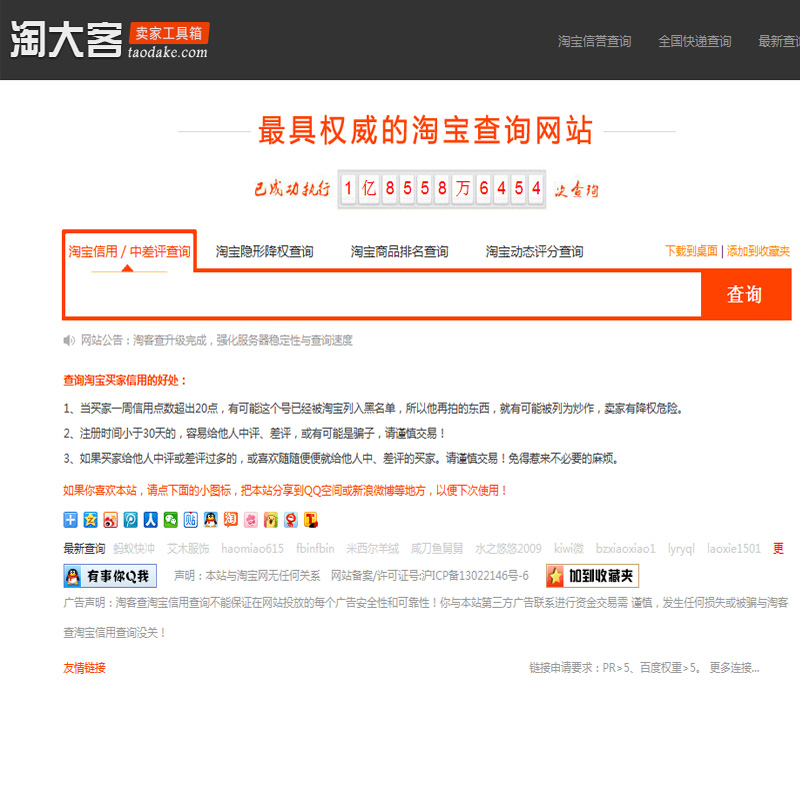Open recent query haomiao615
Viewport: 800px width, 800px height.
[x=252, y=548]
